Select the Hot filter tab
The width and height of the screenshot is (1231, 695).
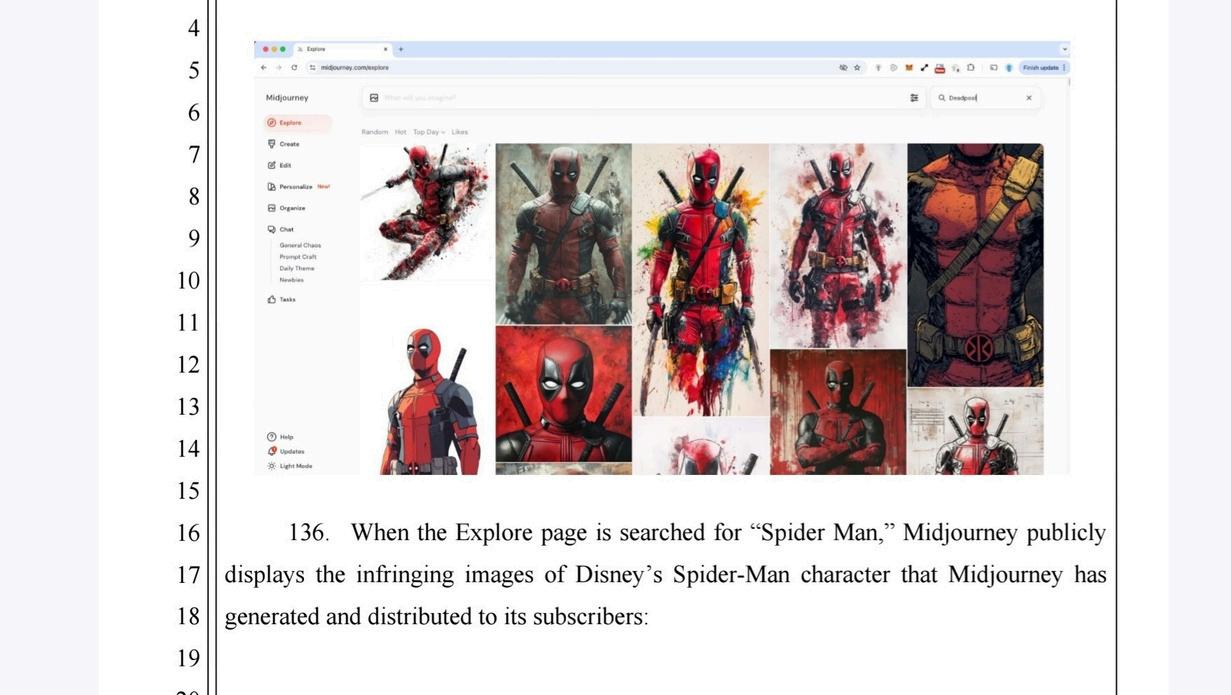click(400, 132)
